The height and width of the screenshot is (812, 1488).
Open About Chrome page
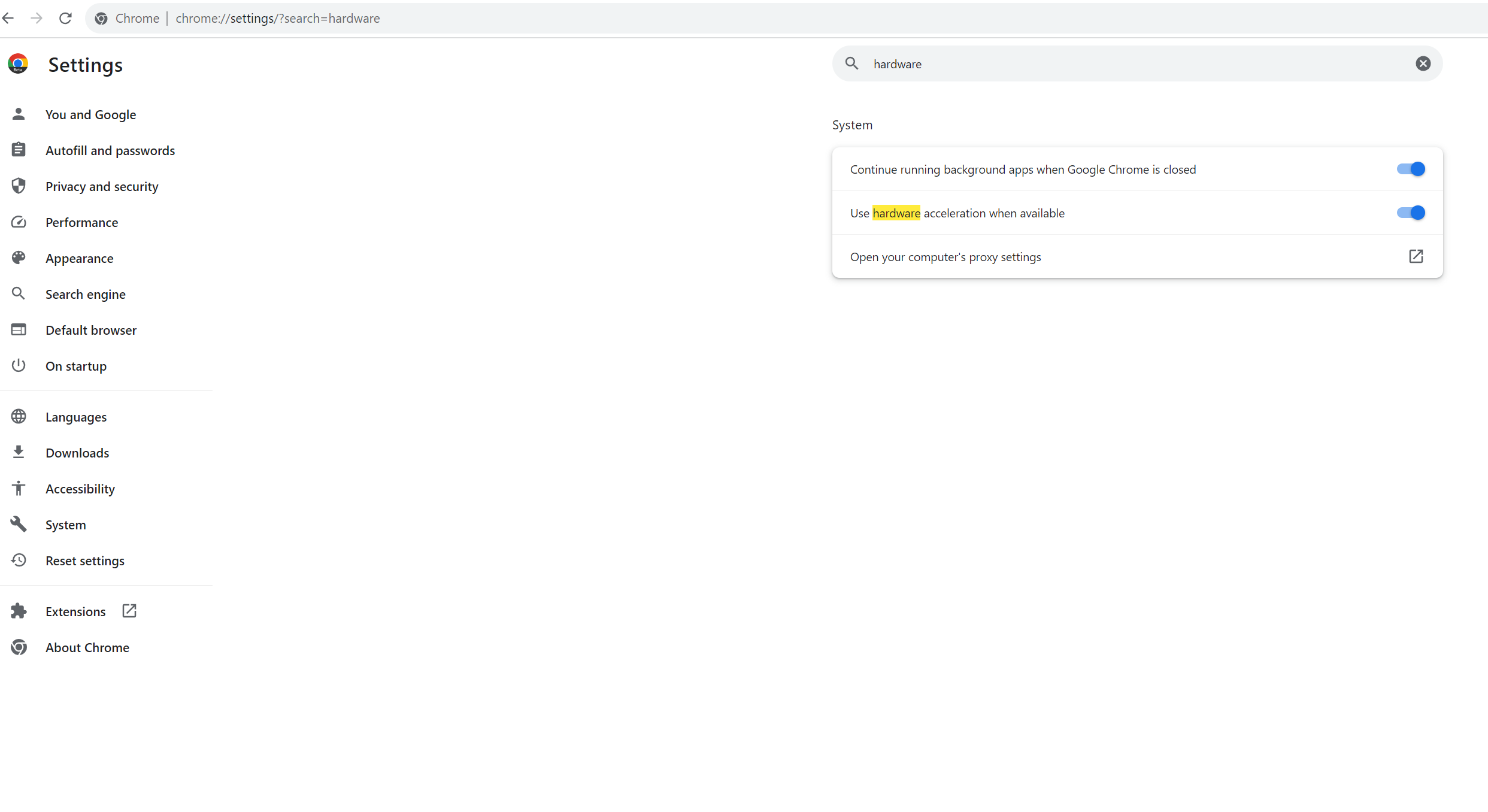[87, 647]
